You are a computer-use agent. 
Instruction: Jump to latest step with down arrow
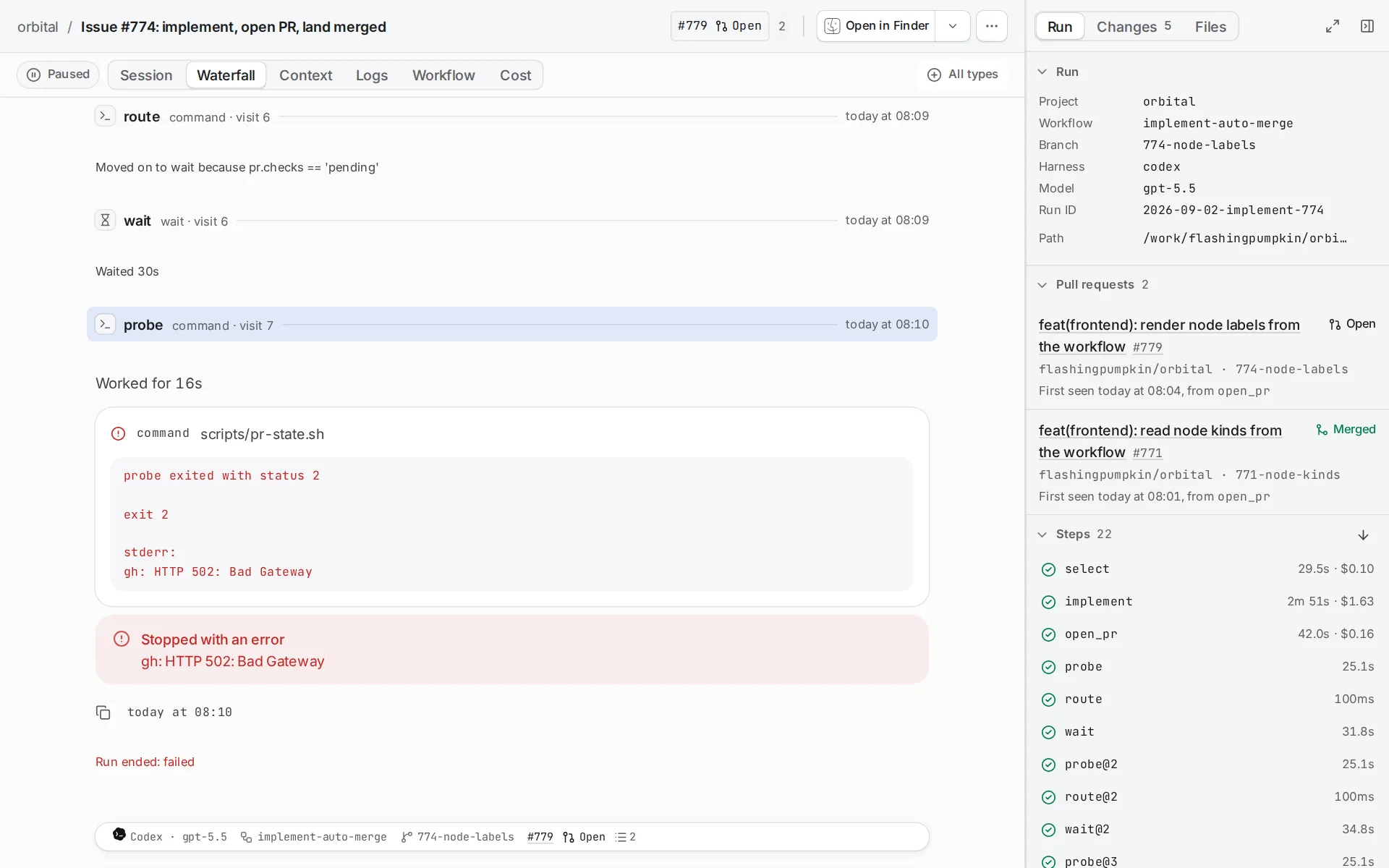coord(1363,535)
